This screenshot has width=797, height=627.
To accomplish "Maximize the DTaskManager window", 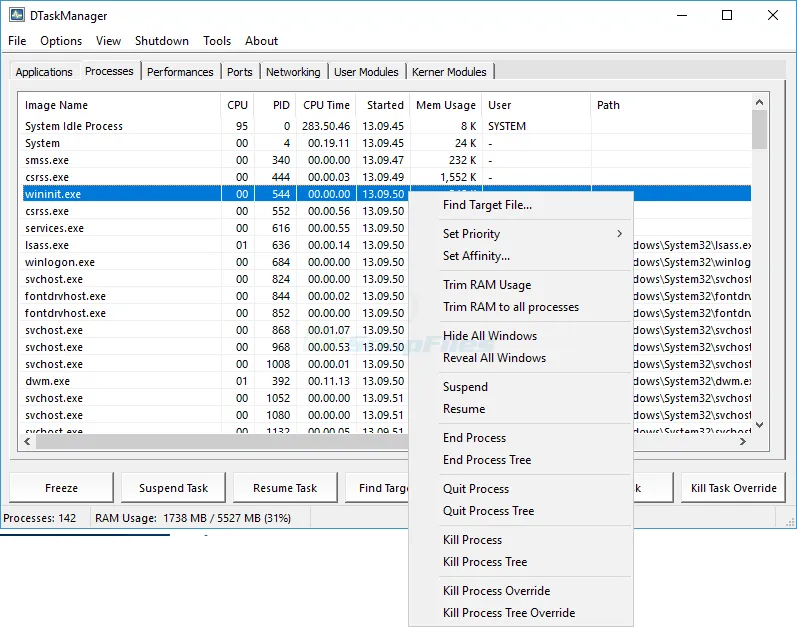I will click(727, 15).
